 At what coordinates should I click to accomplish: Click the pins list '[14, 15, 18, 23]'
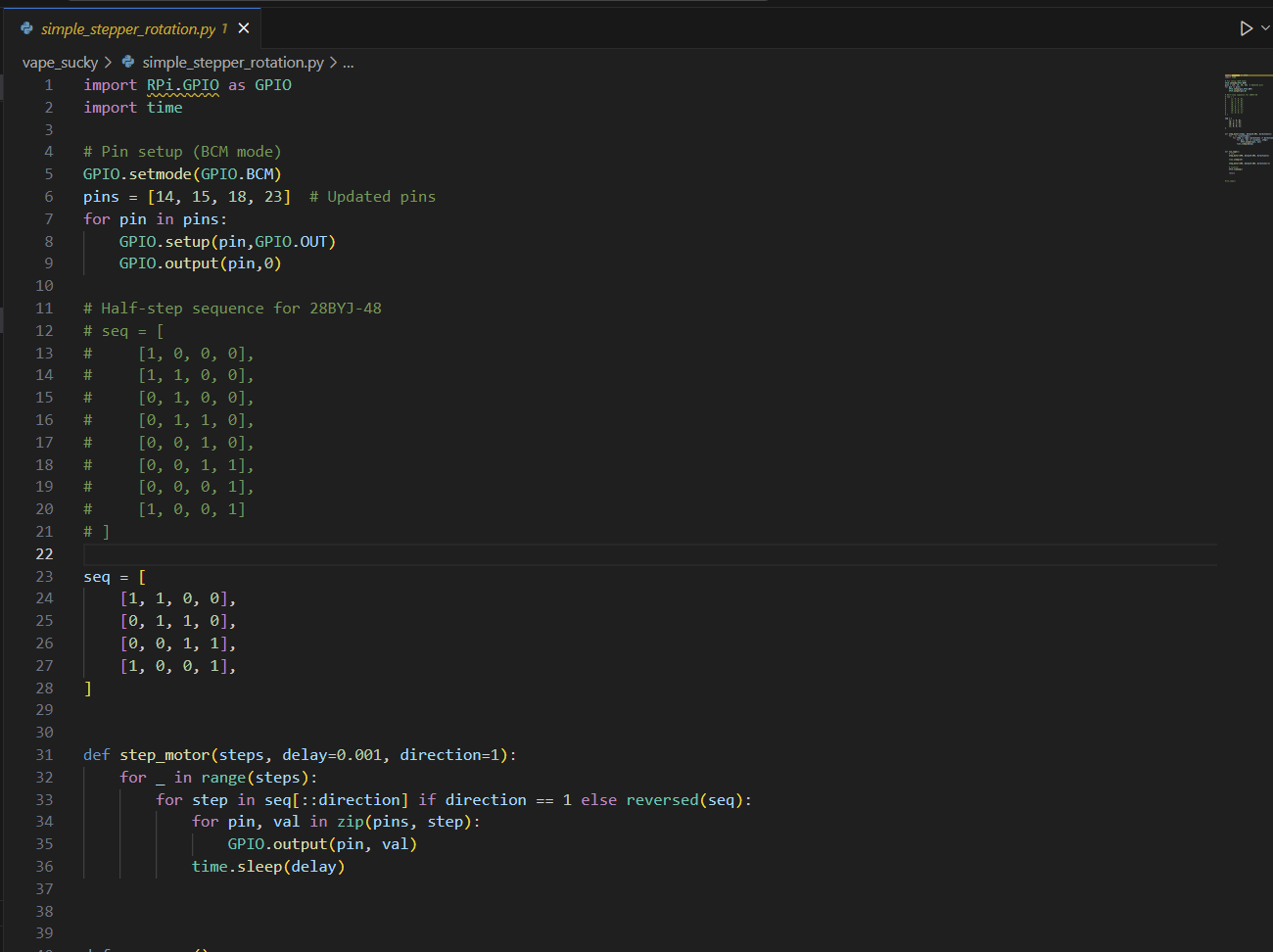pyautogui.click(x=219, y=197)
